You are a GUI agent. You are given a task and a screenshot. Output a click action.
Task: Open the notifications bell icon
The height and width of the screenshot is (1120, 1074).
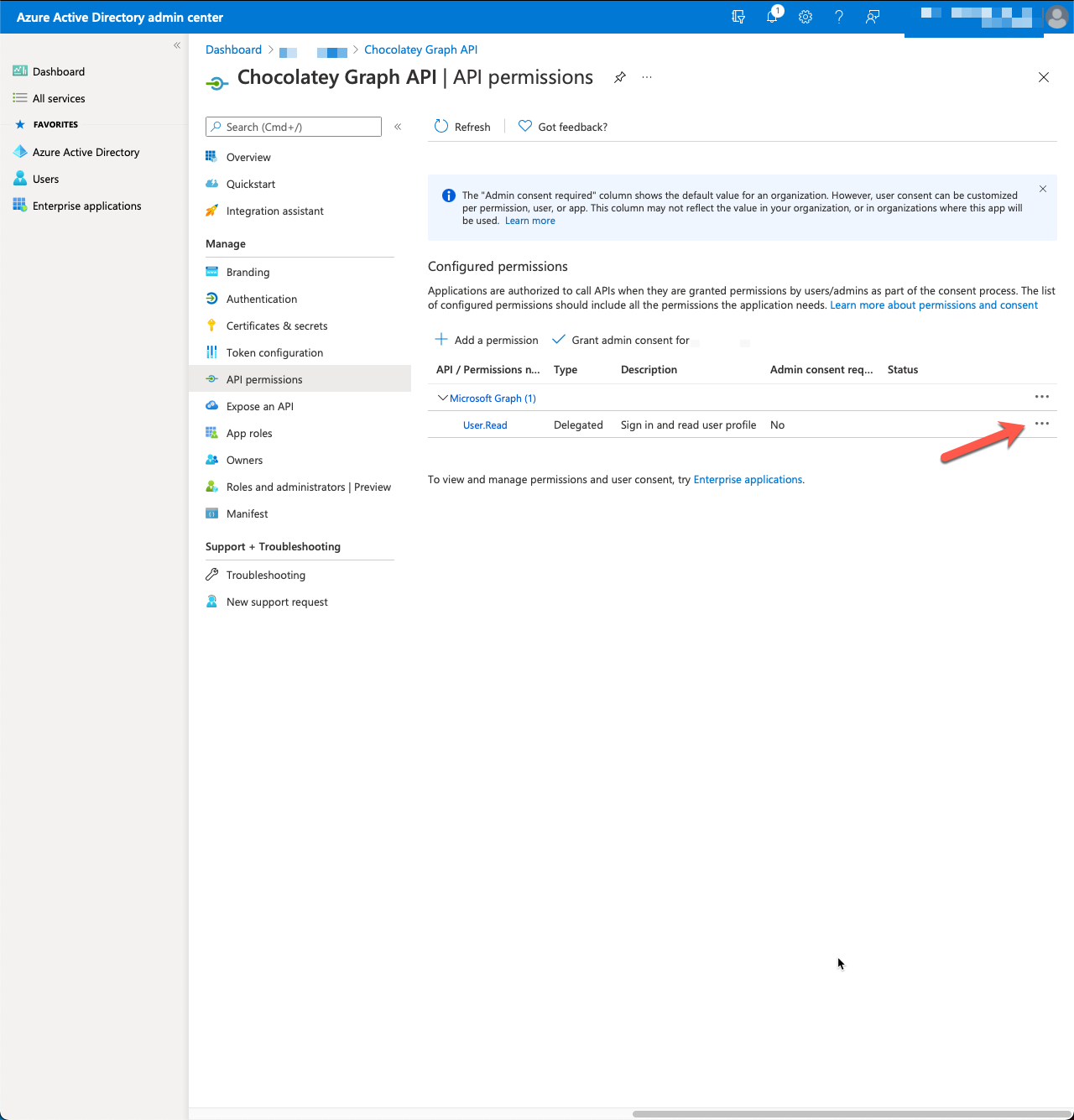[x=772, y=17]
